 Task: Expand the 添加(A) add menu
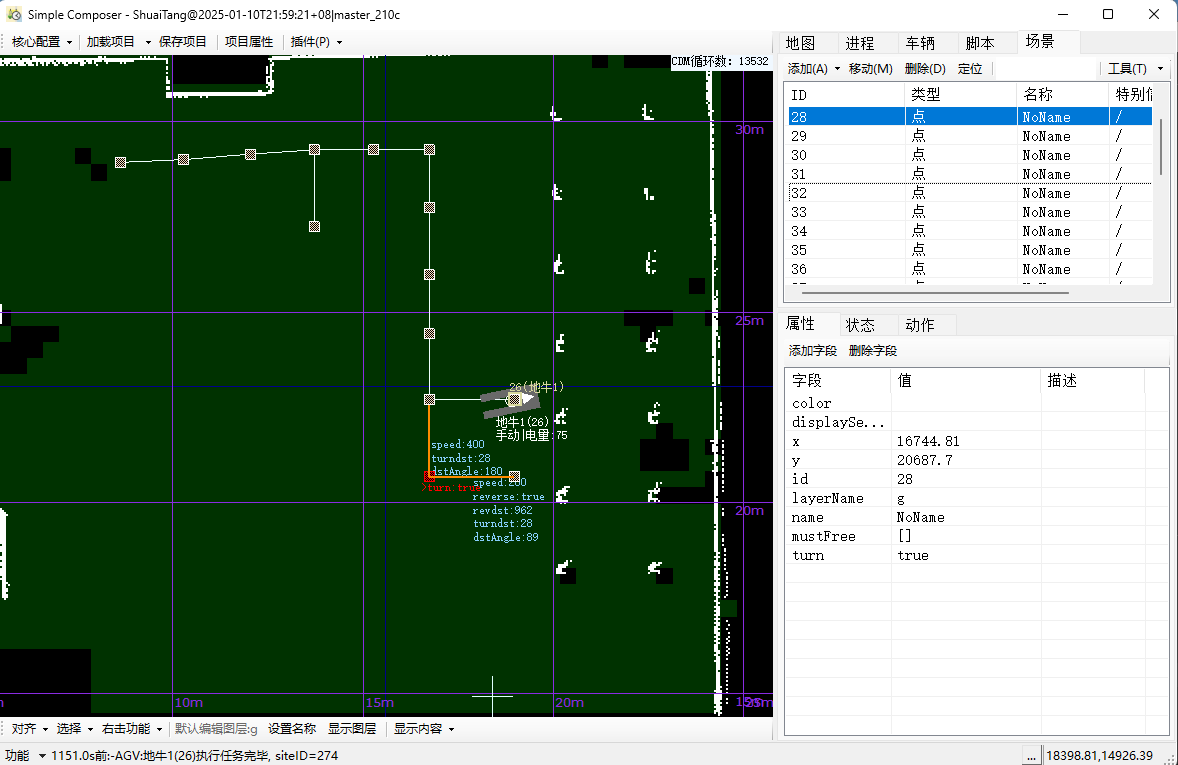(813, 69)
